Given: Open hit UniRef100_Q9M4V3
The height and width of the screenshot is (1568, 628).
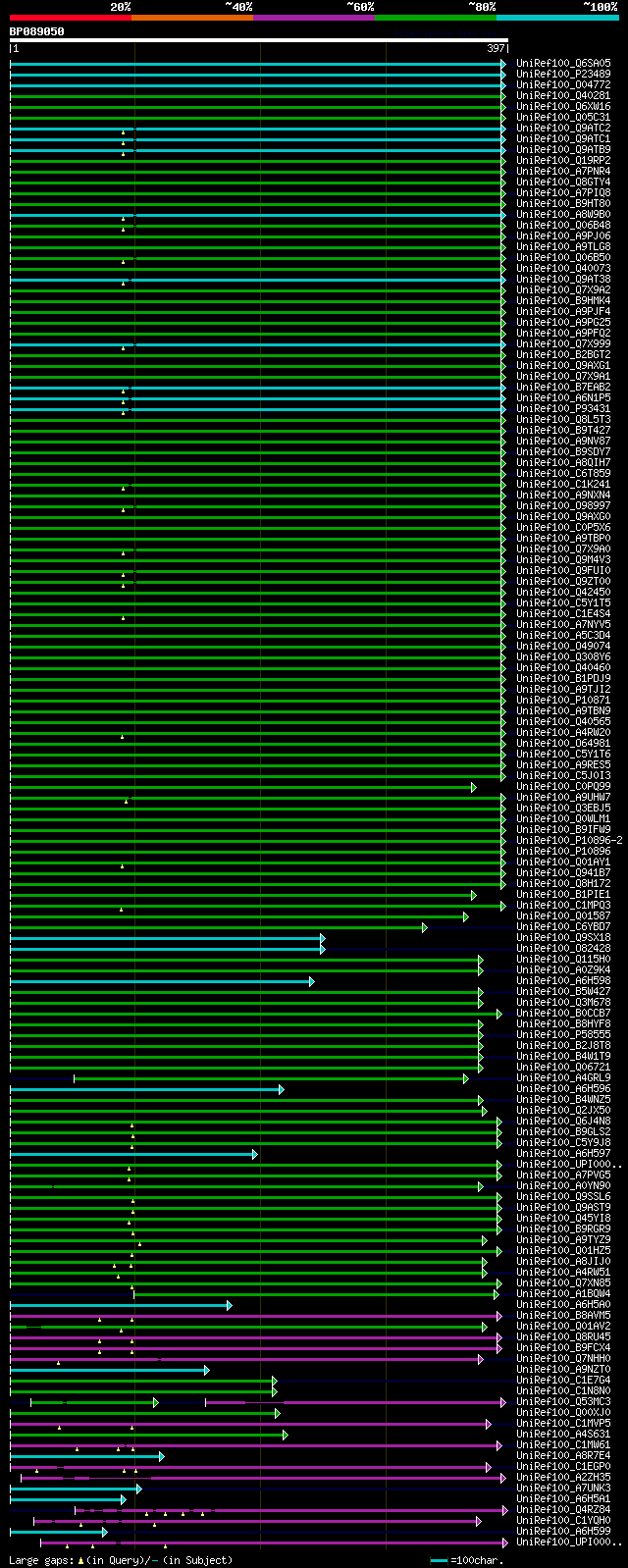Looking at the screenshot, I should pos(563,559).
